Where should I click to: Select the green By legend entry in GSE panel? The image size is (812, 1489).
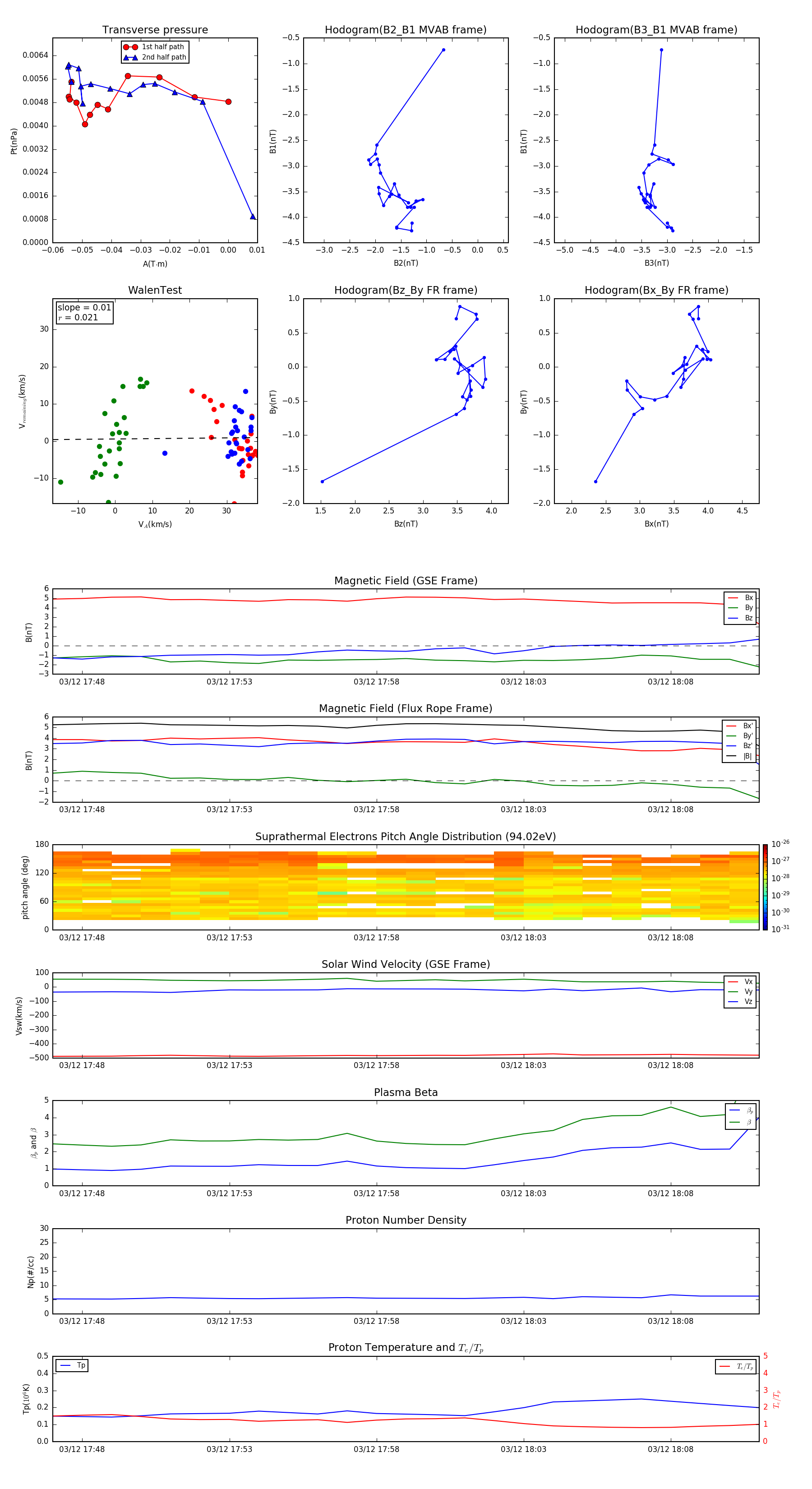[x=740, y=607]
